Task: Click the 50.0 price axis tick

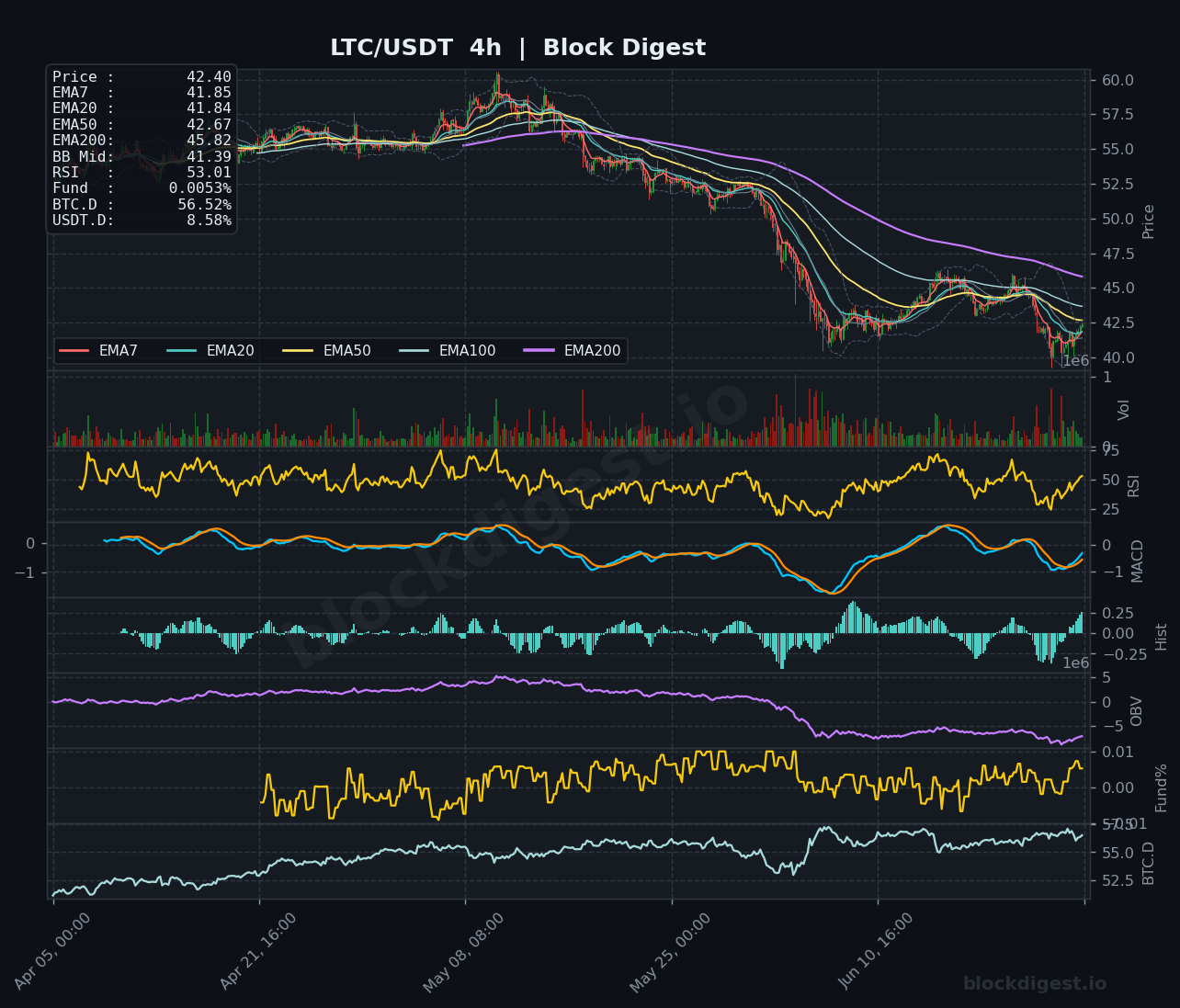Action: pos(1118,219)
